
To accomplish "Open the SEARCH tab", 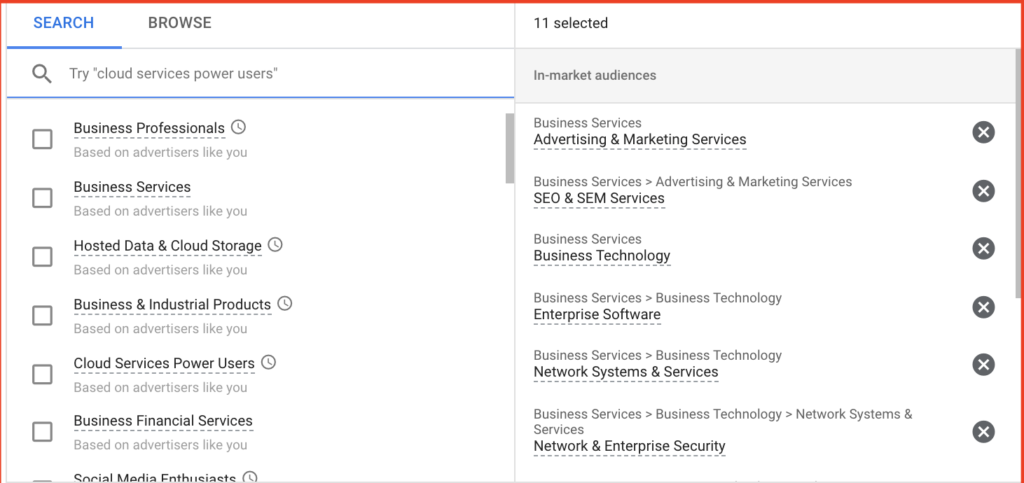I will 64,23.
